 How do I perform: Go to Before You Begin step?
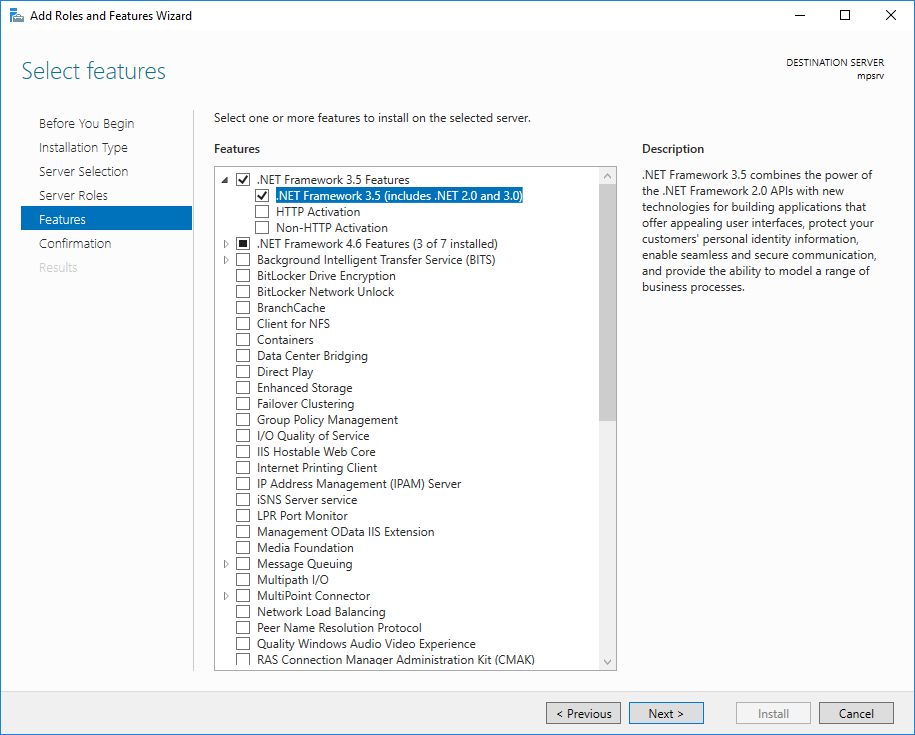[86, 124]
